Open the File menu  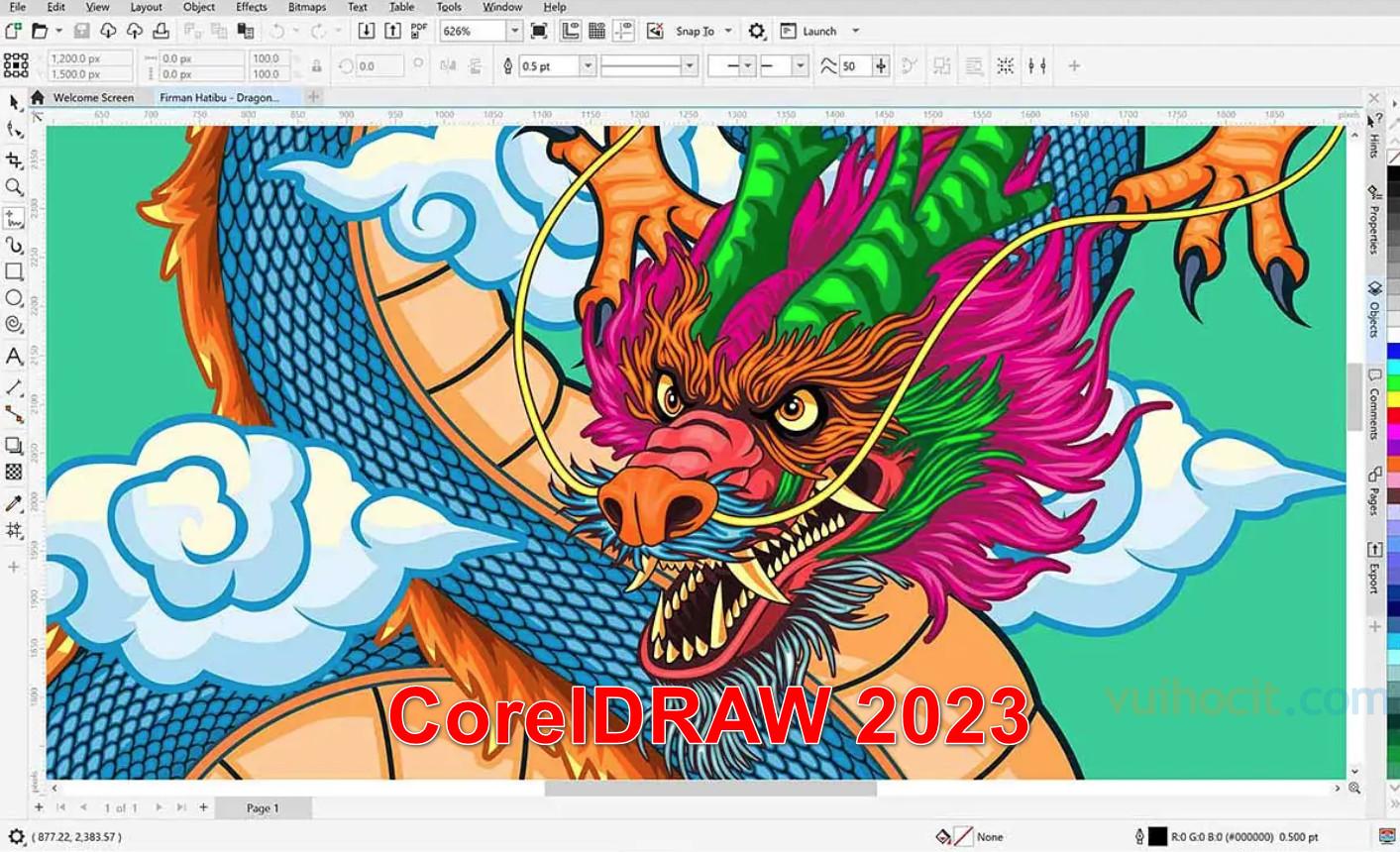[17, 7]
